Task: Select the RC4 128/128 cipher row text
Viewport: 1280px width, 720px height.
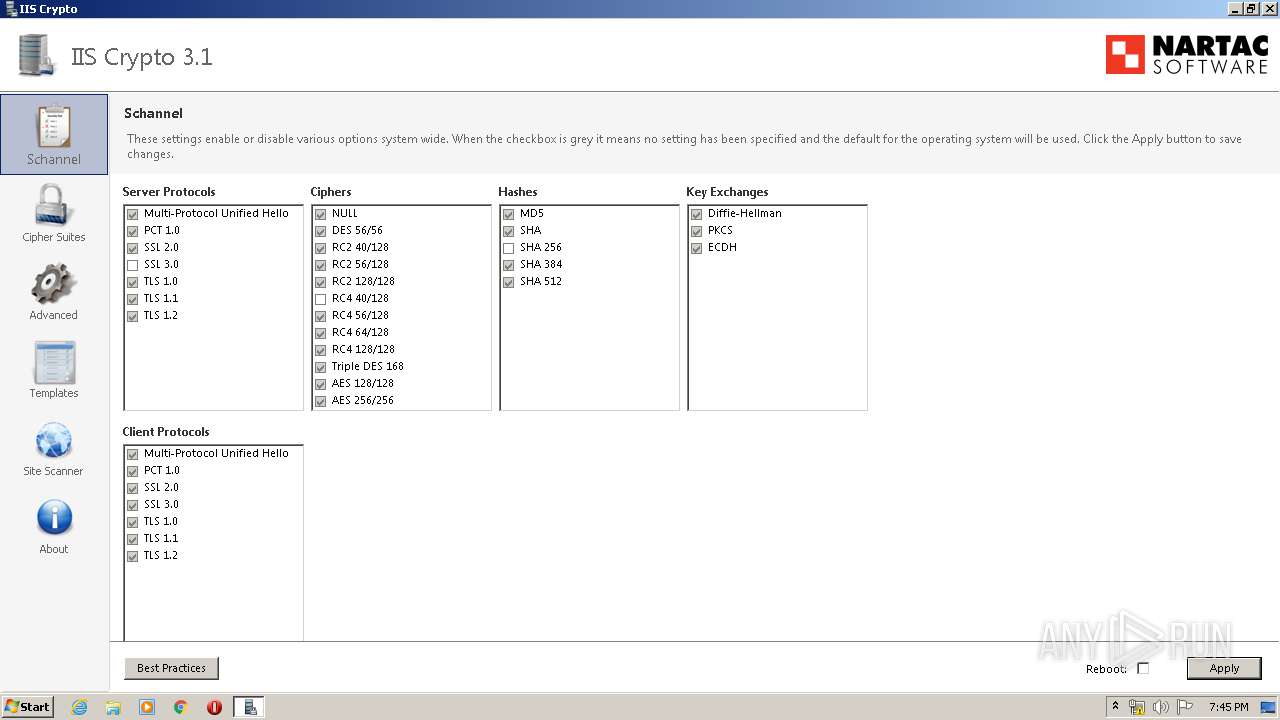Action: (x=363, y=349)
